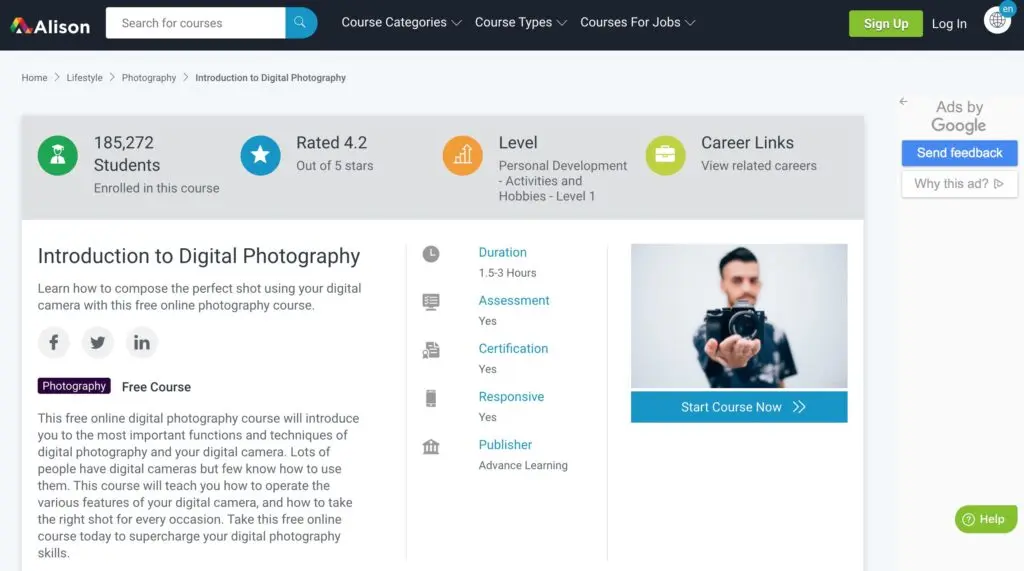Share course on LinkedIn icon
Viewport: 1024px width, 571px height.
click(x=142, y=343)
